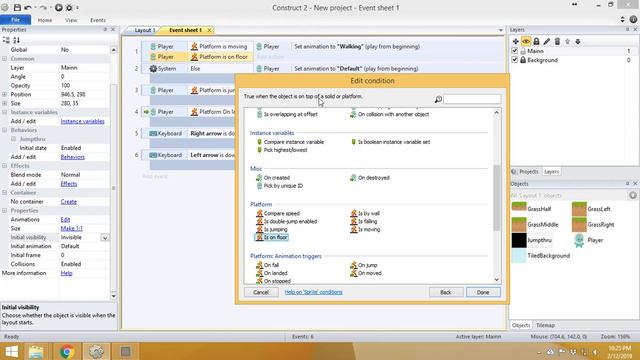Run layout with the Play icon

click(59, 7)
